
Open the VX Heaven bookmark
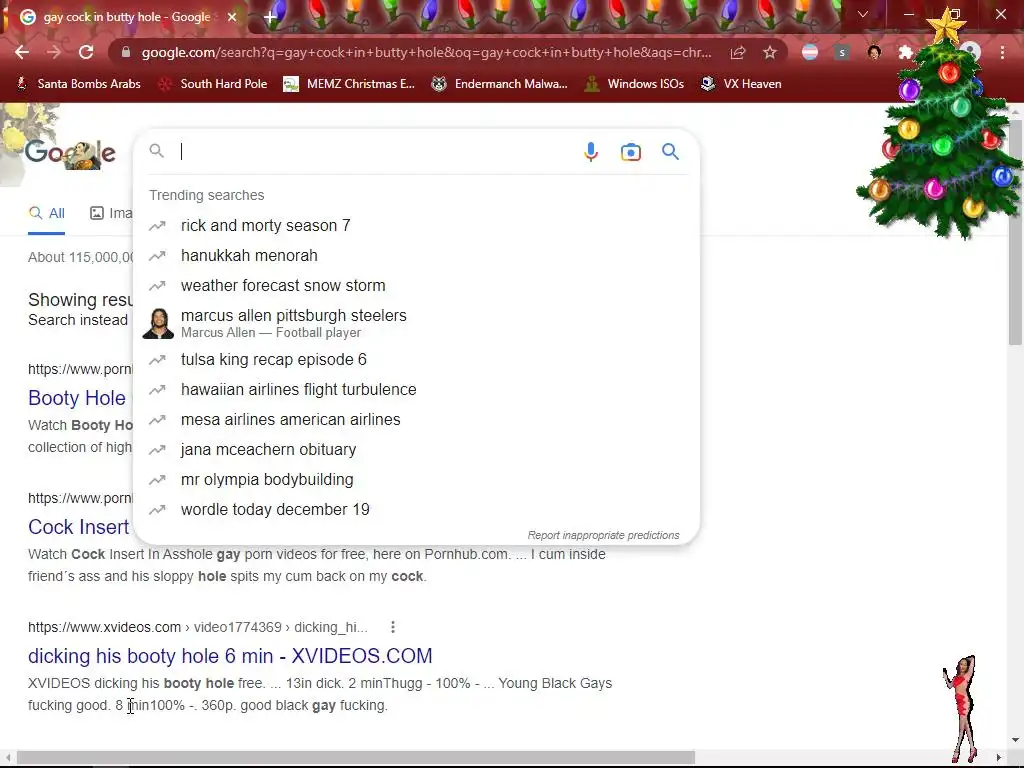point(741,84)
